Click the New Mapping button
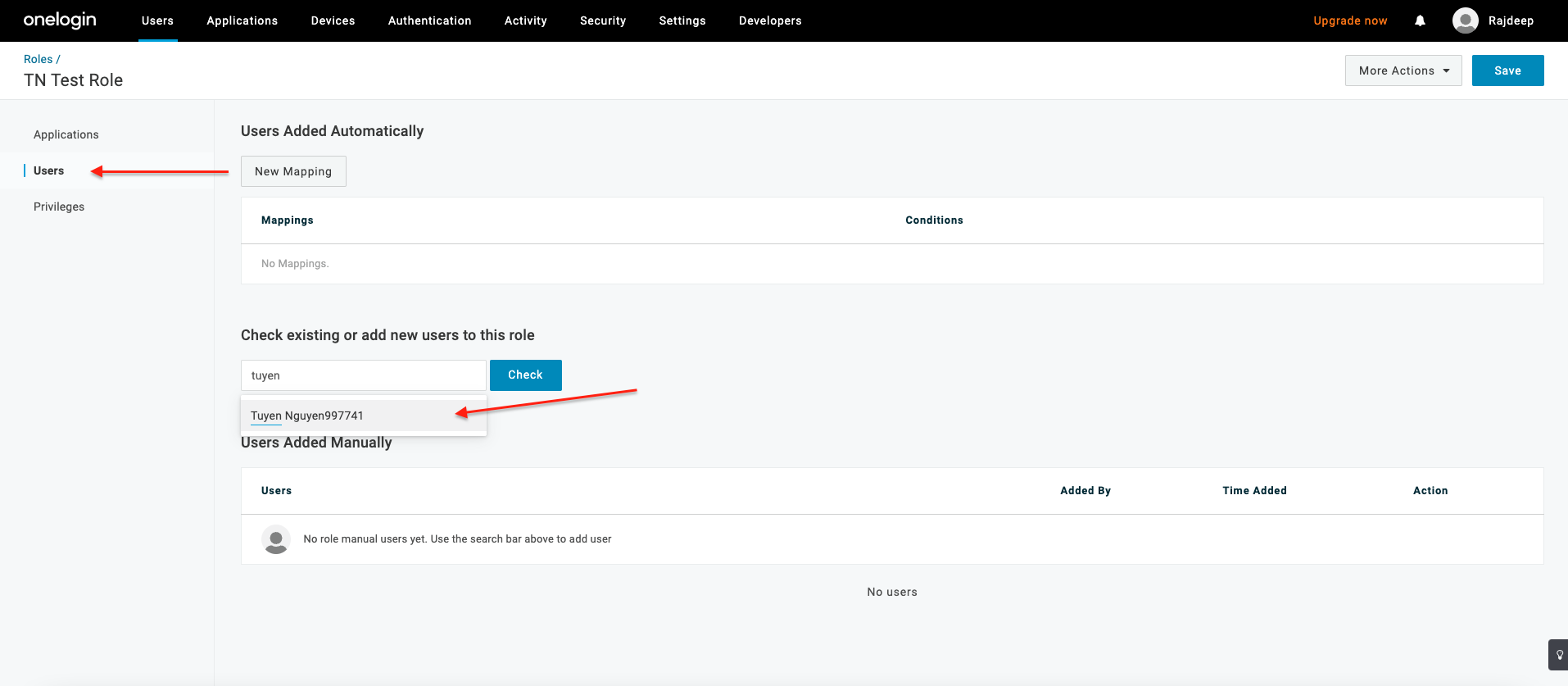Viewport: 1568px width, 686px height. [293, 171]
